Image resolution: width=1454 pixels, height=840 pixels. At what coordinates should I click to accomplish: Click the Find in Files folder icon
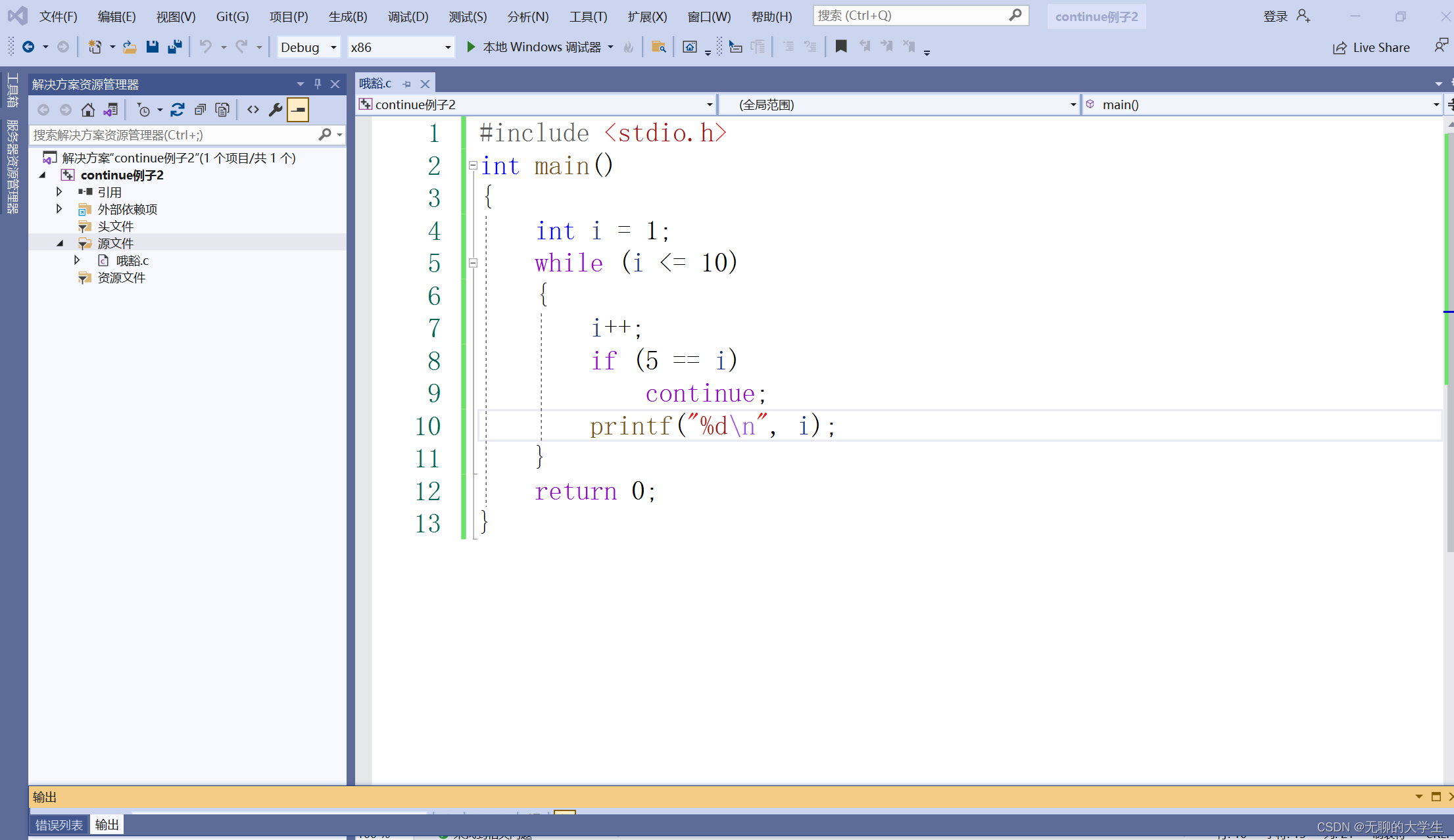point(658,47)
